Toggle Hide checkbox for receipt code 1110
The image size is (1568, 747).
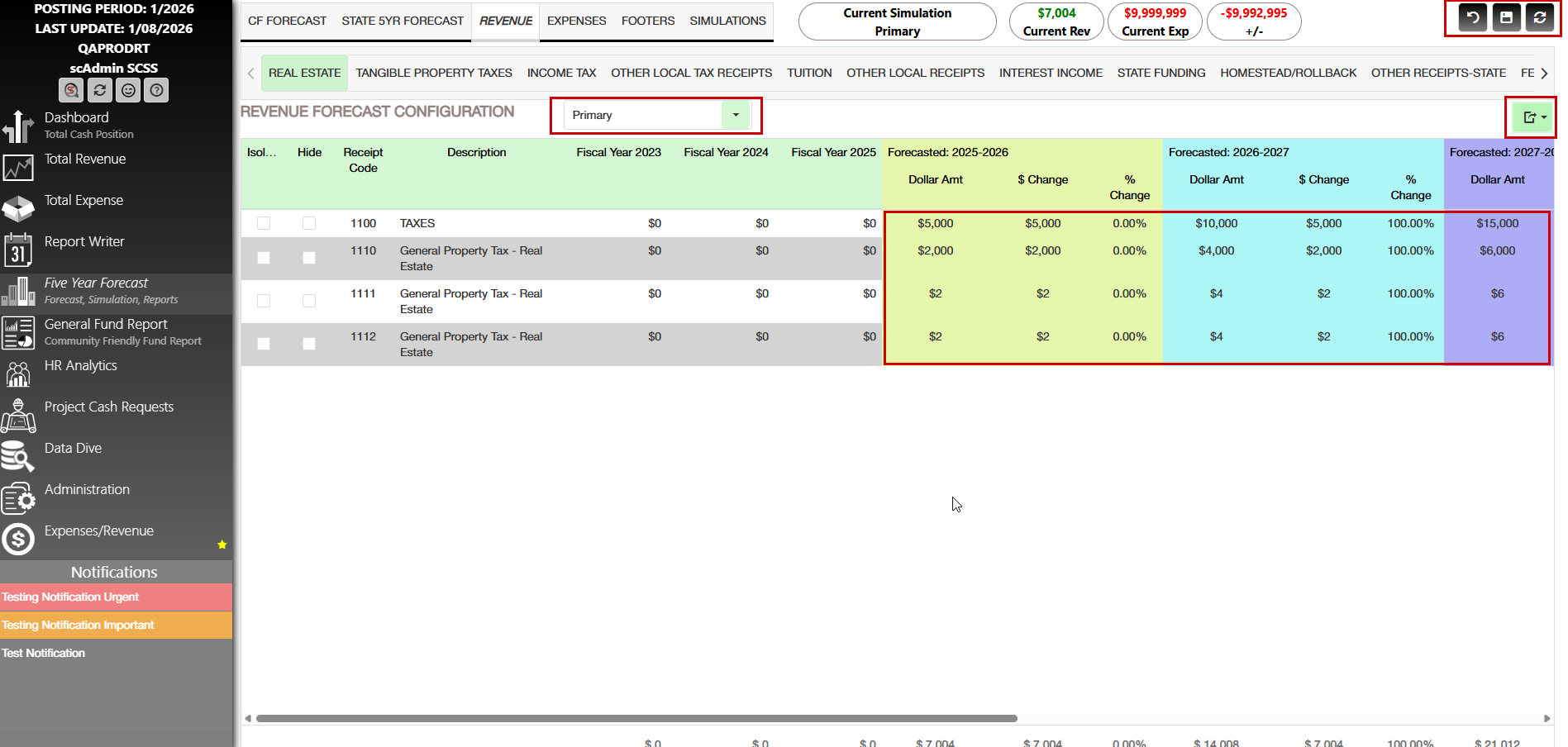(309, 258)
